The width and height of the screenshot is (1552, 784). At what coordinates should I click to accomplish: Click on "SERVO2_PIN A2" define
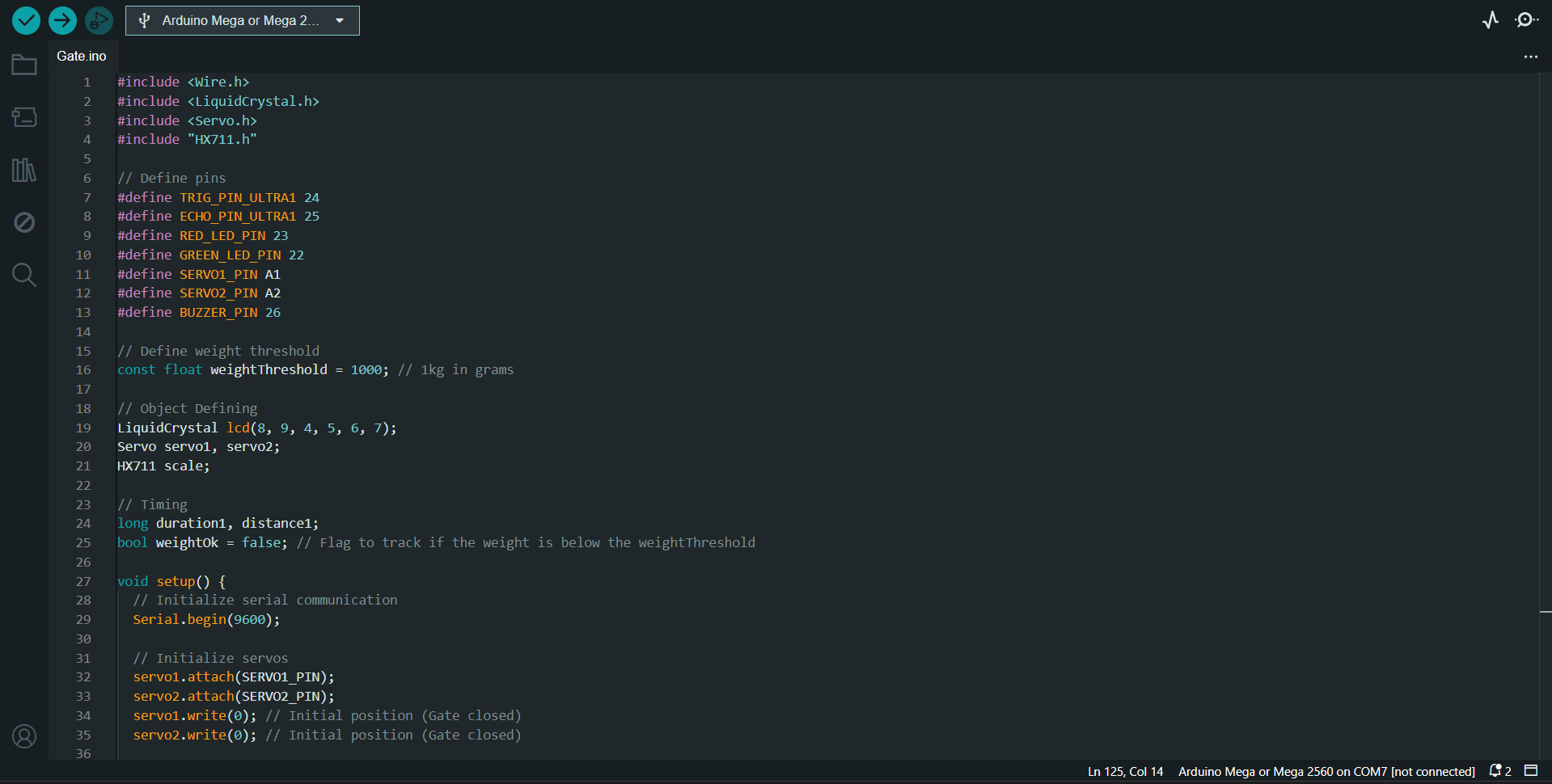pos(230,293)
